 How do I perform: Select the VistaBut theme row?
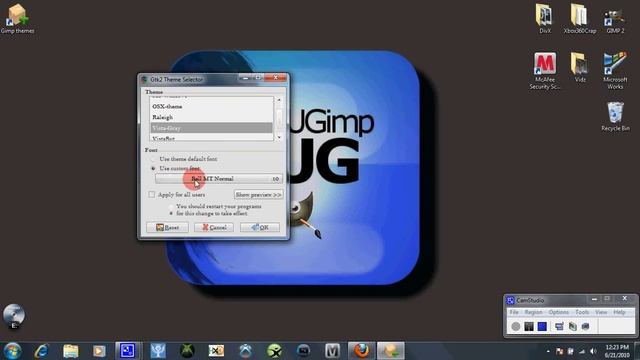coord(211,138)
